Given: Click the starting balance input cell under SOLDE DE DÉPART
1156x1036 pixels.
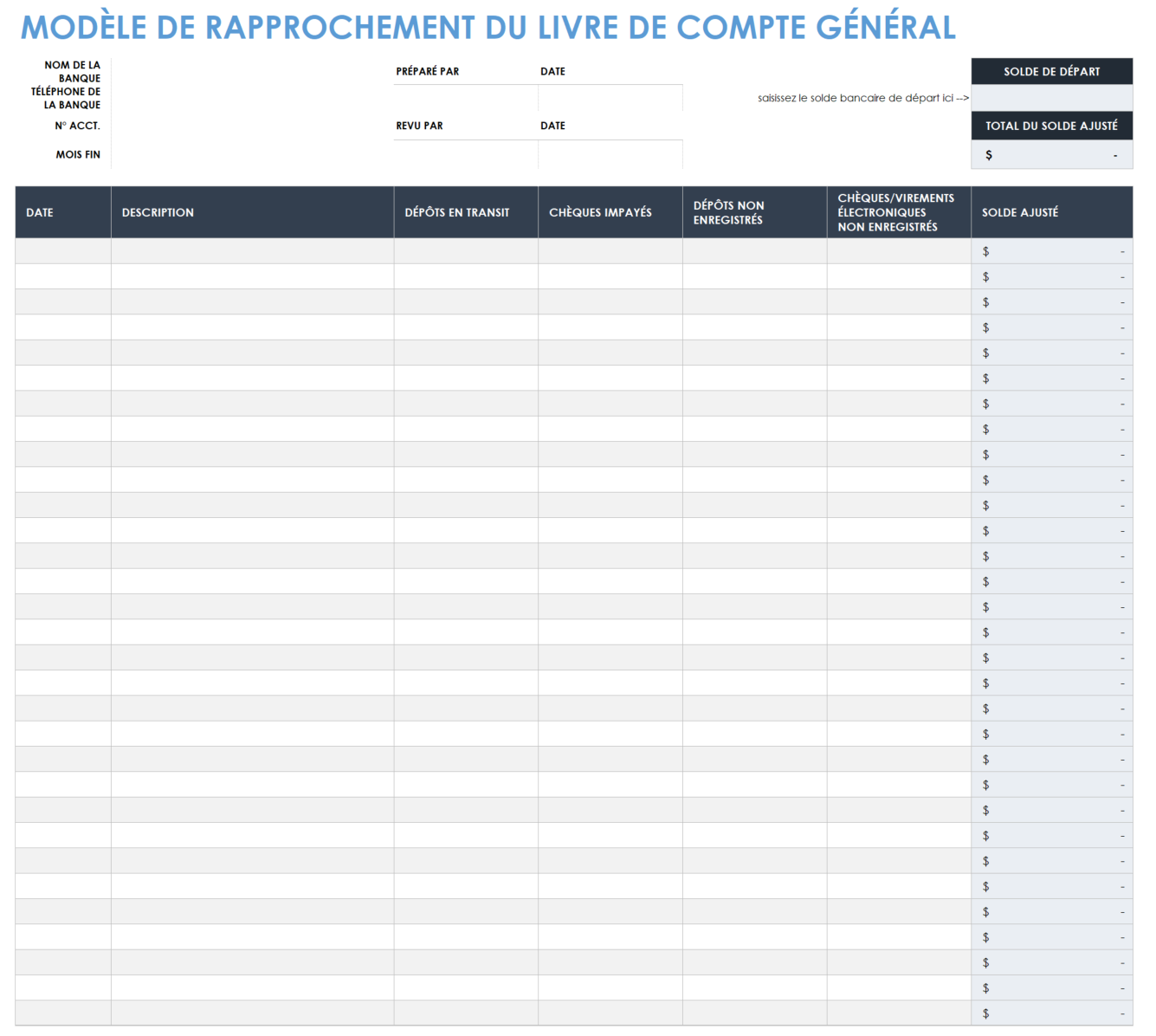Looking at the screenshot, I should point(1051,98).
